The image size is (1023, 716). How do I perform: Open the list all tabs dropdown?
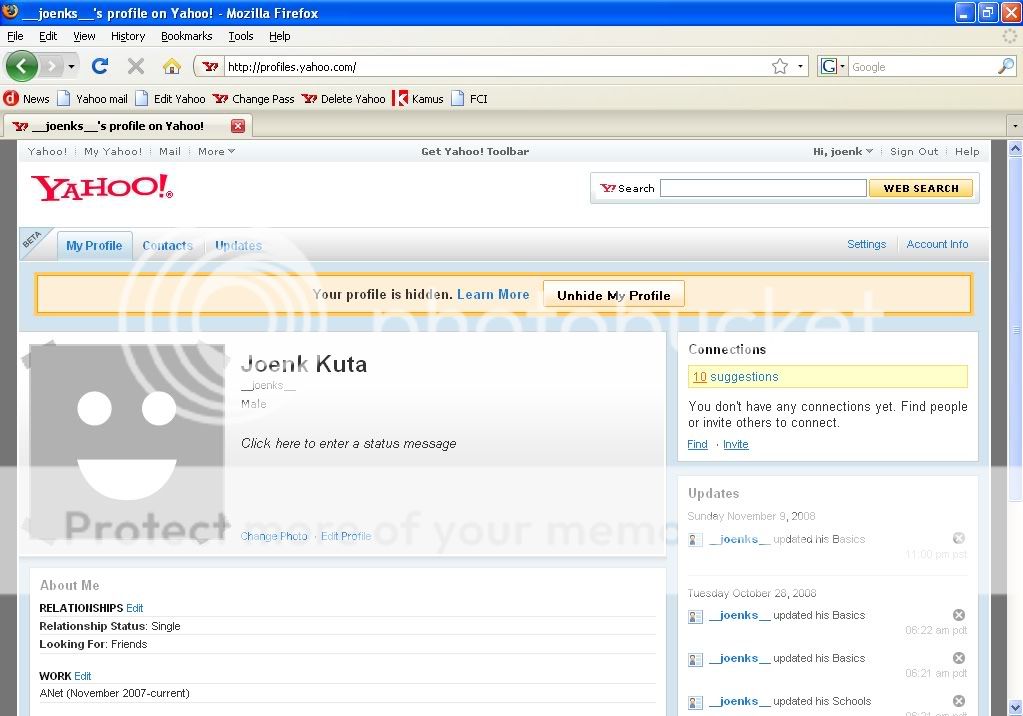tap(1015, 125)
